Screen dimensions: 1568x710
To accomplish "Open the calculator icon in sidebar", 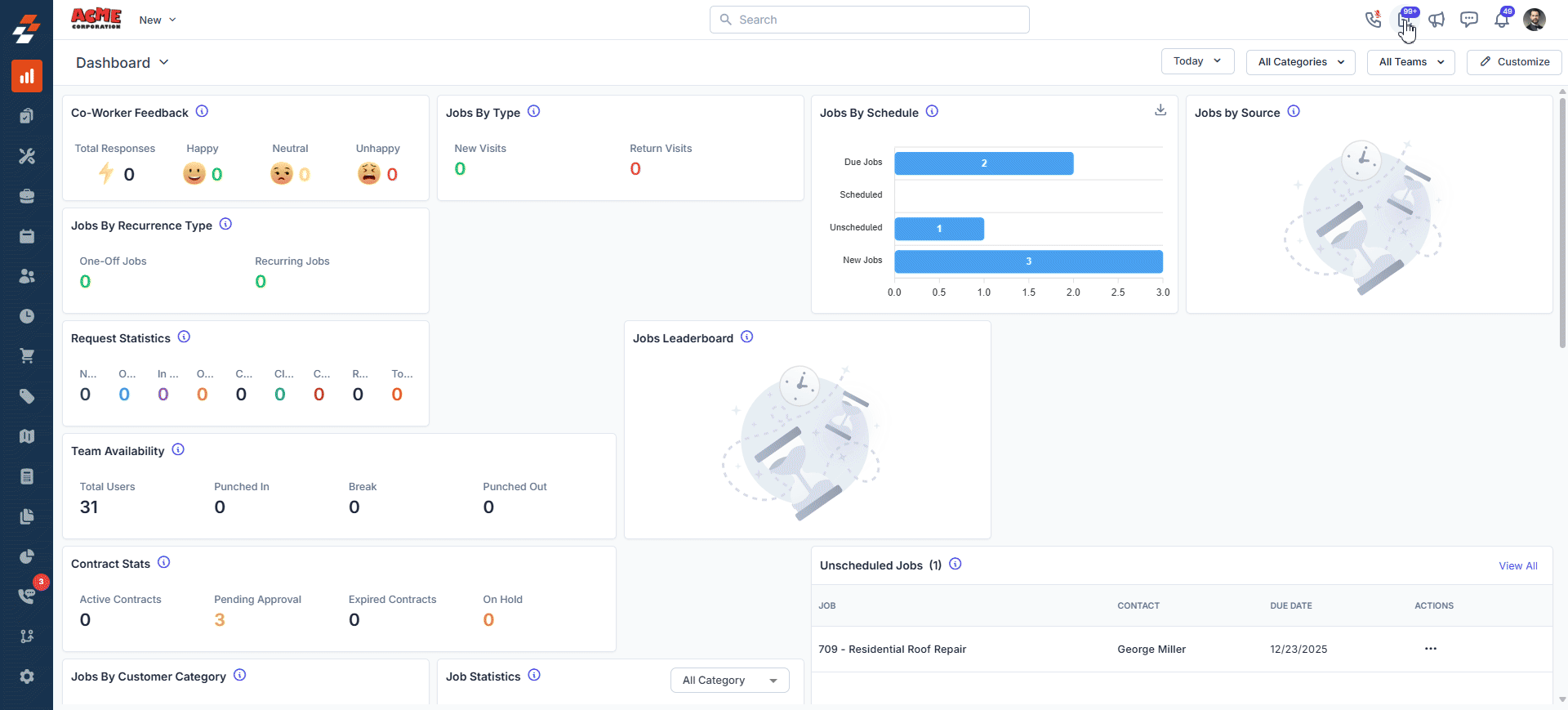I will pyautogui.click(x=27, y=476).
